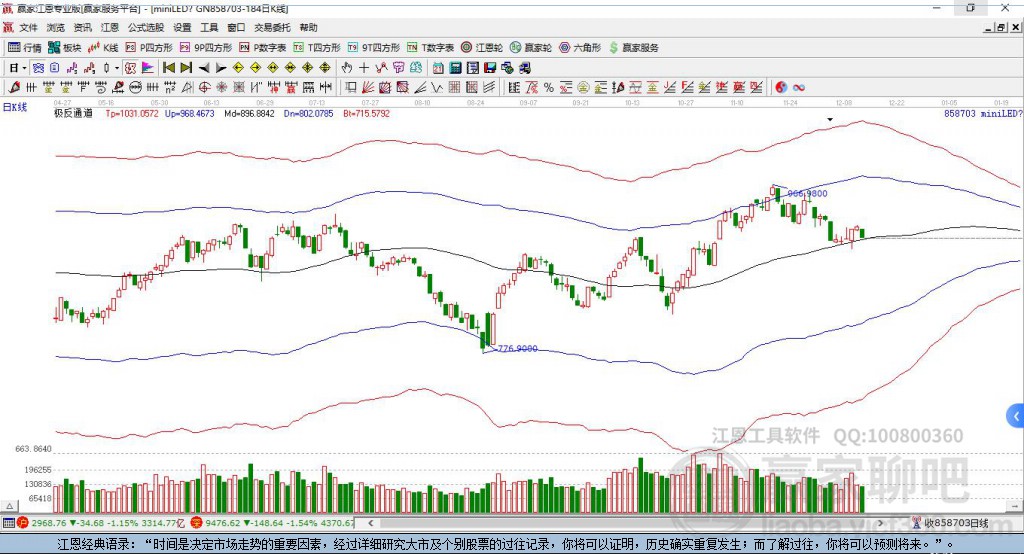Move chart left with black left arrow
This screenshot has width=1024, height=554.
click(x=204, y=68)
